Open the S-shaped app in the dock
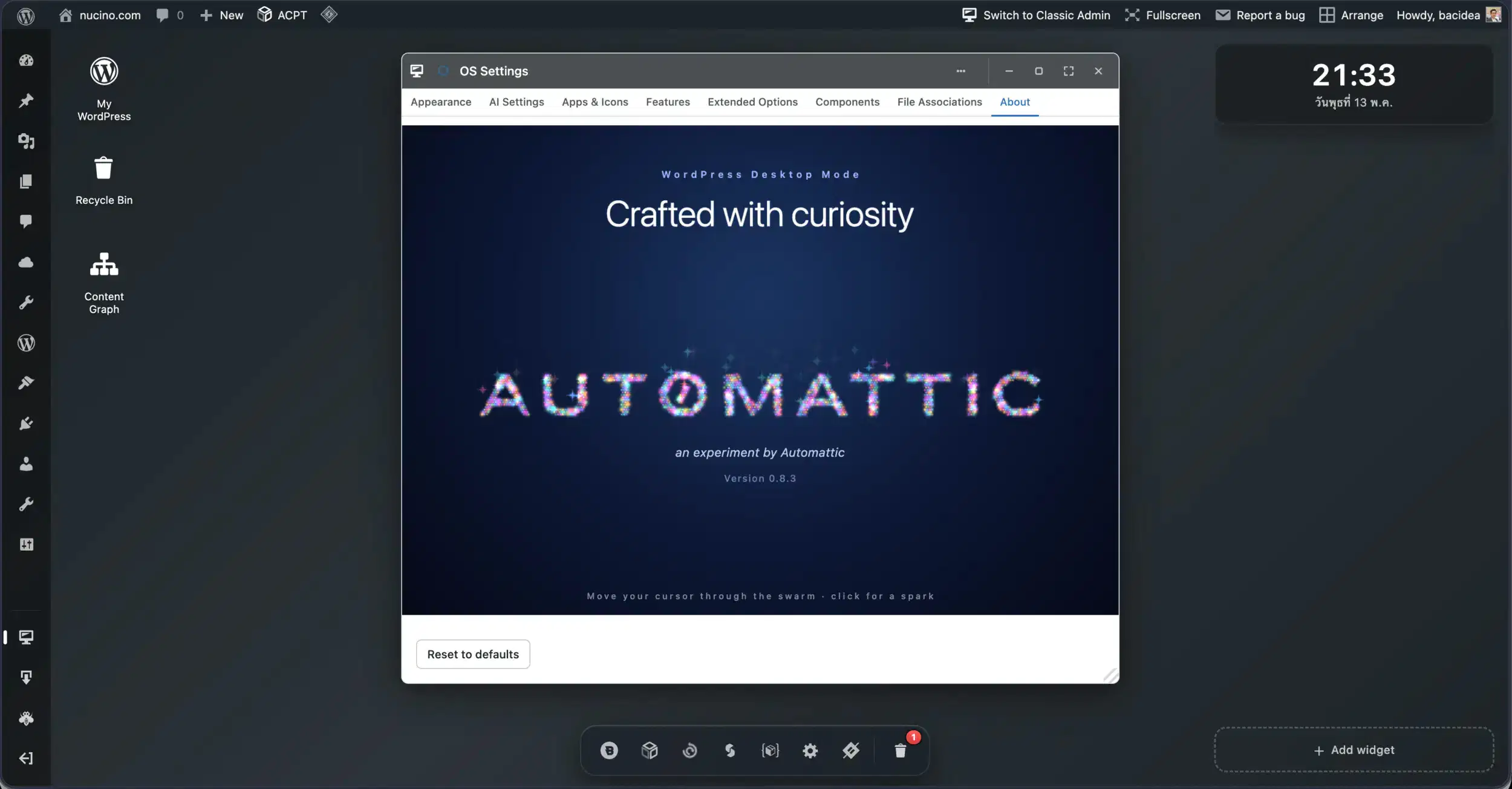 [x=730, y=750]
